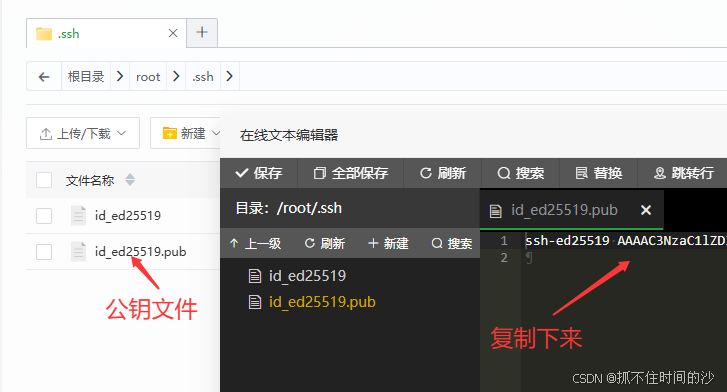Screen dimensions: 727x392
Task: Navigate to root in breadcrumb
Action: [x=148, y=77]
